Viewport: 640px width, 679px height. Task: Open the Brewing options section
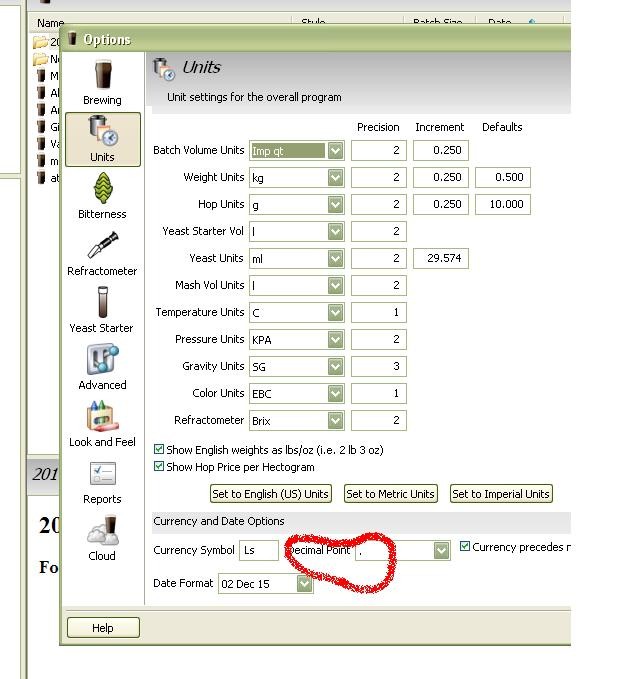click(x=102, y=82)
